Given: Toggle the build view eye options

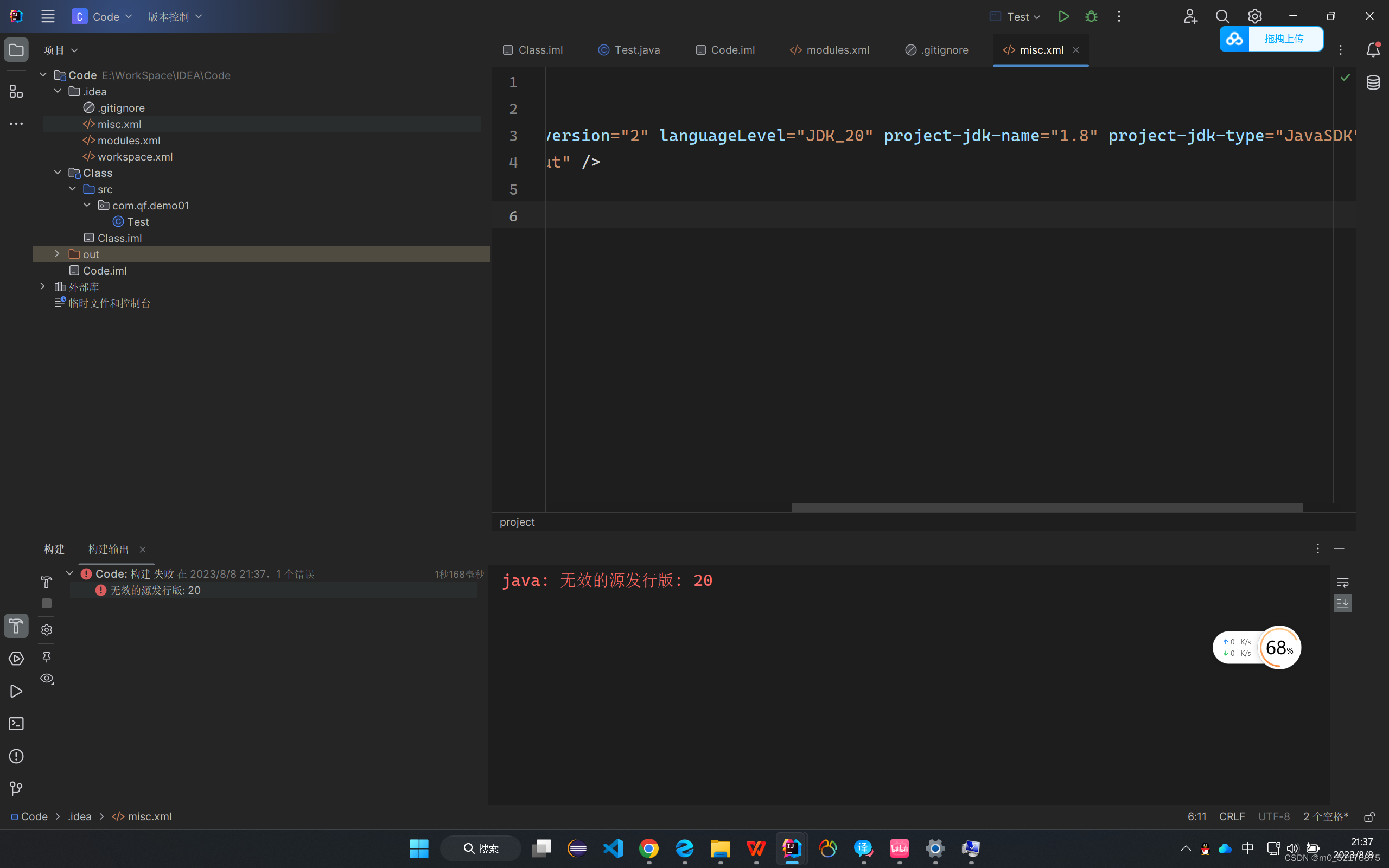Looking at the screenshot, I should (x=47, y=679).
